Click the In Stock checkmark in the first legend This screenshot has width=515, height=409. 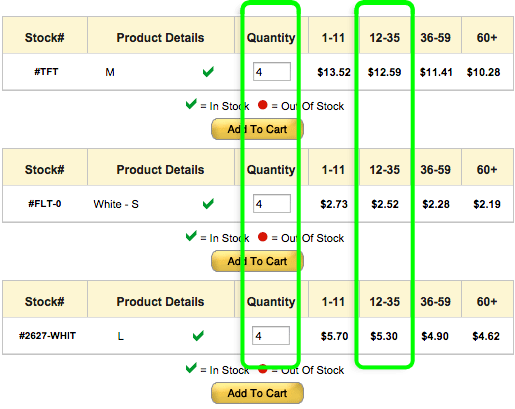tap(191, 104)
